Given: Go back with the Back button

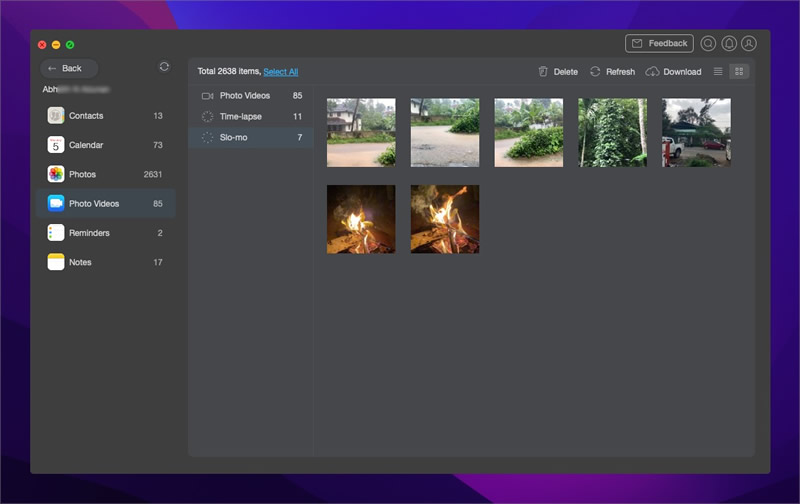Looking at the screenshot, I should coord(69,68).
